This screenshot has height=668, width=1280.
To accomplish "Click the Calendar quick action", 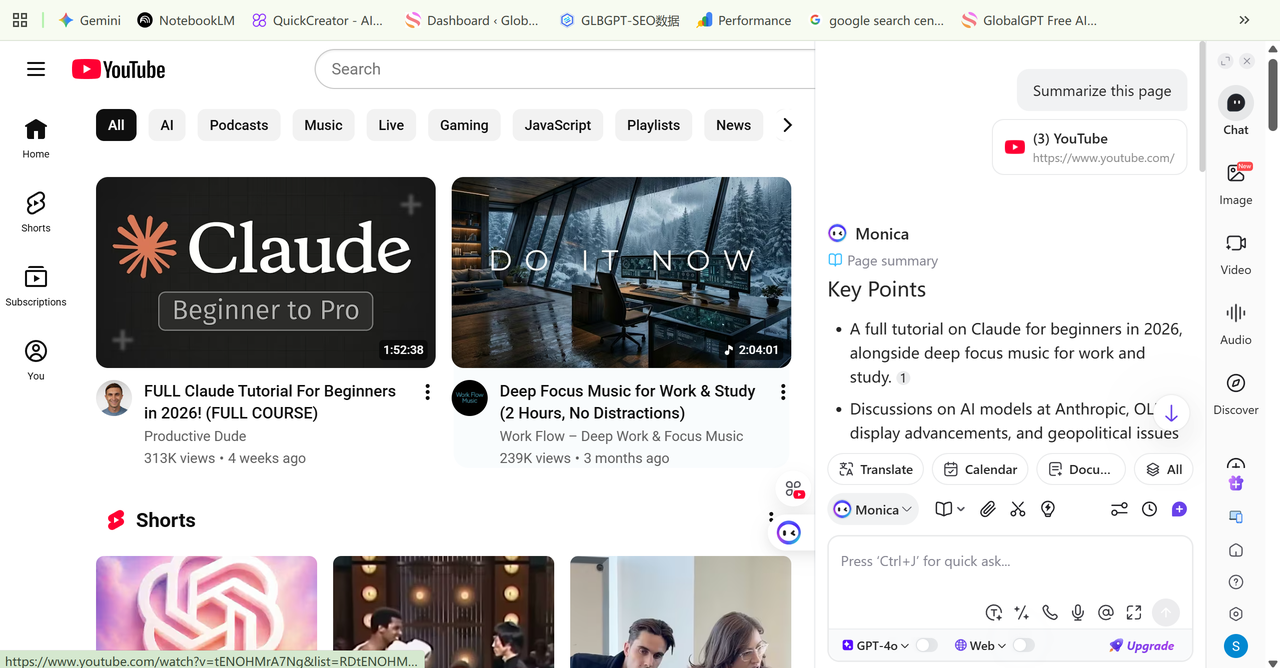I will point(980,469).
